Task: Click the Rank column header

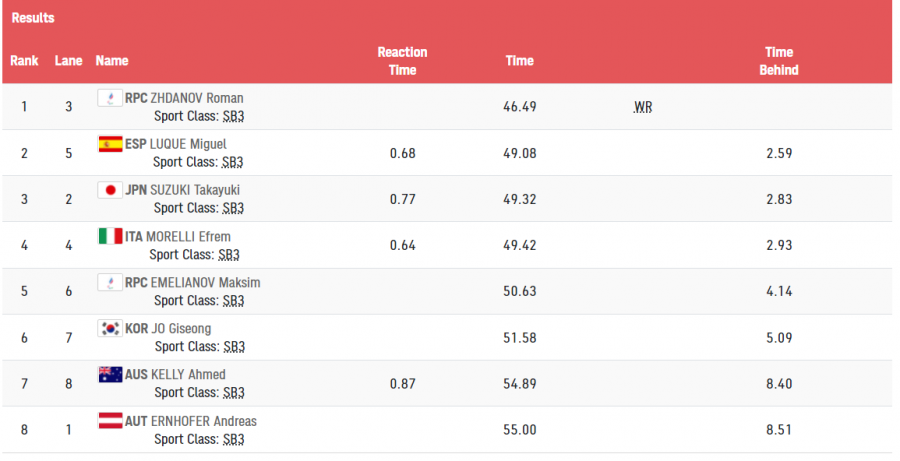Action: coord(24,61)
